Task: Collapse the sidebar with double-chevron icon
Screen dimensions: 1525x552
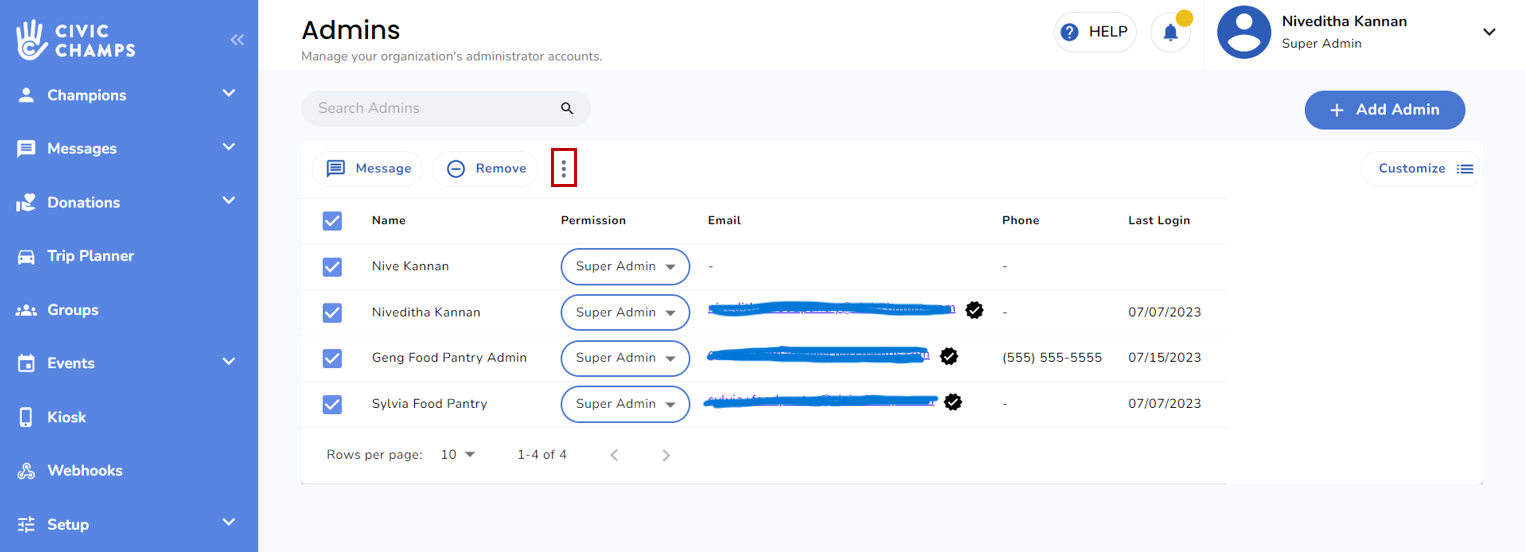Action: (237, 40)
